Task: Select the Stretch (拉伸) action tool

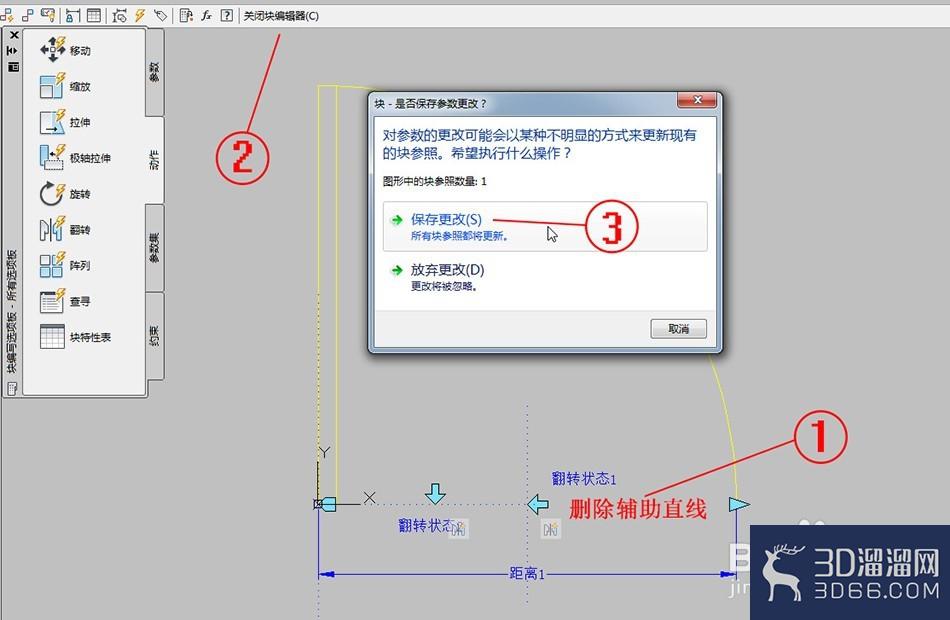Action: (x=65, y=122)
